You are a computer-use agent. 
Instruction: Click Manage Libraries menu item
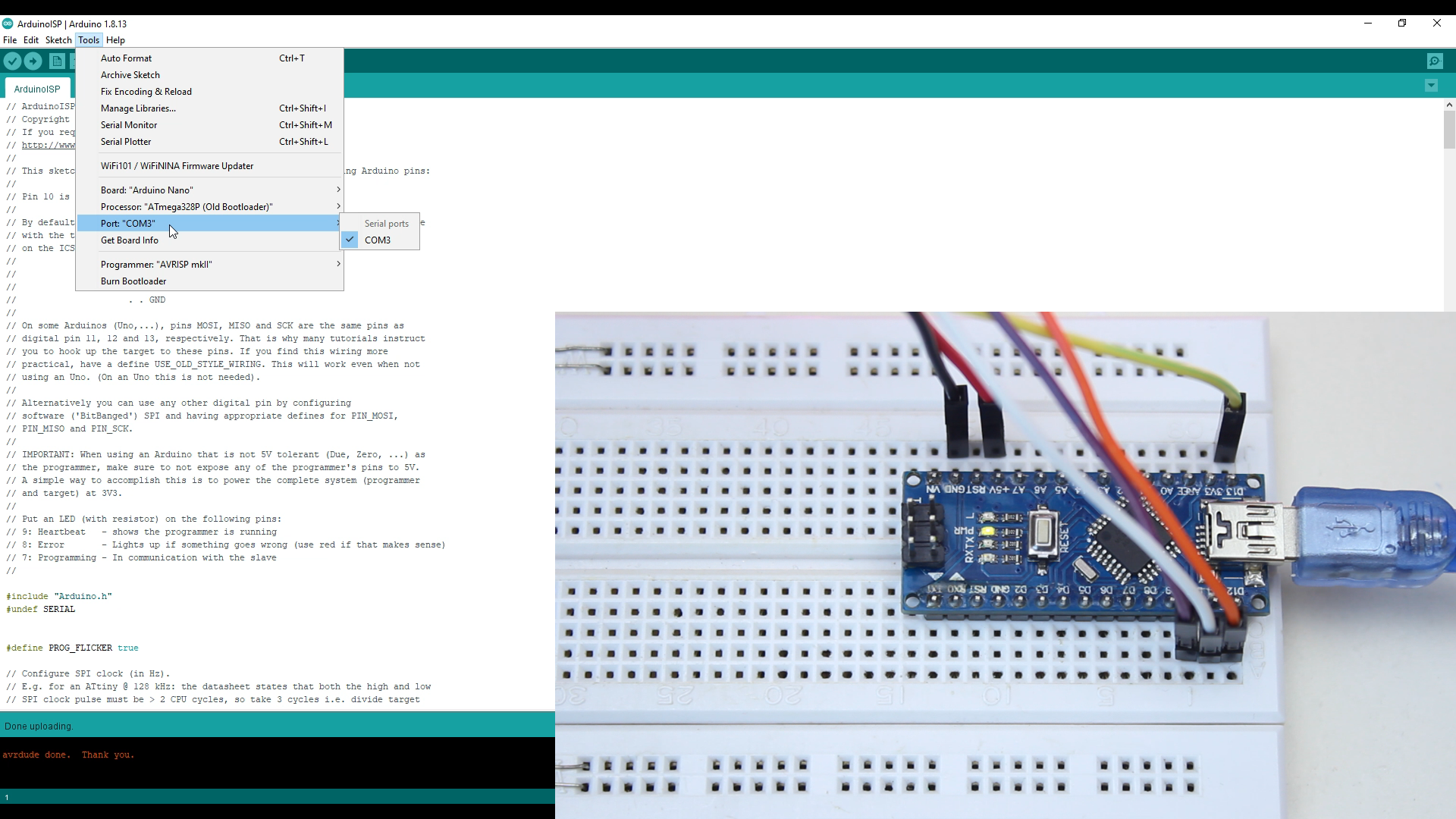coord(138,108)
